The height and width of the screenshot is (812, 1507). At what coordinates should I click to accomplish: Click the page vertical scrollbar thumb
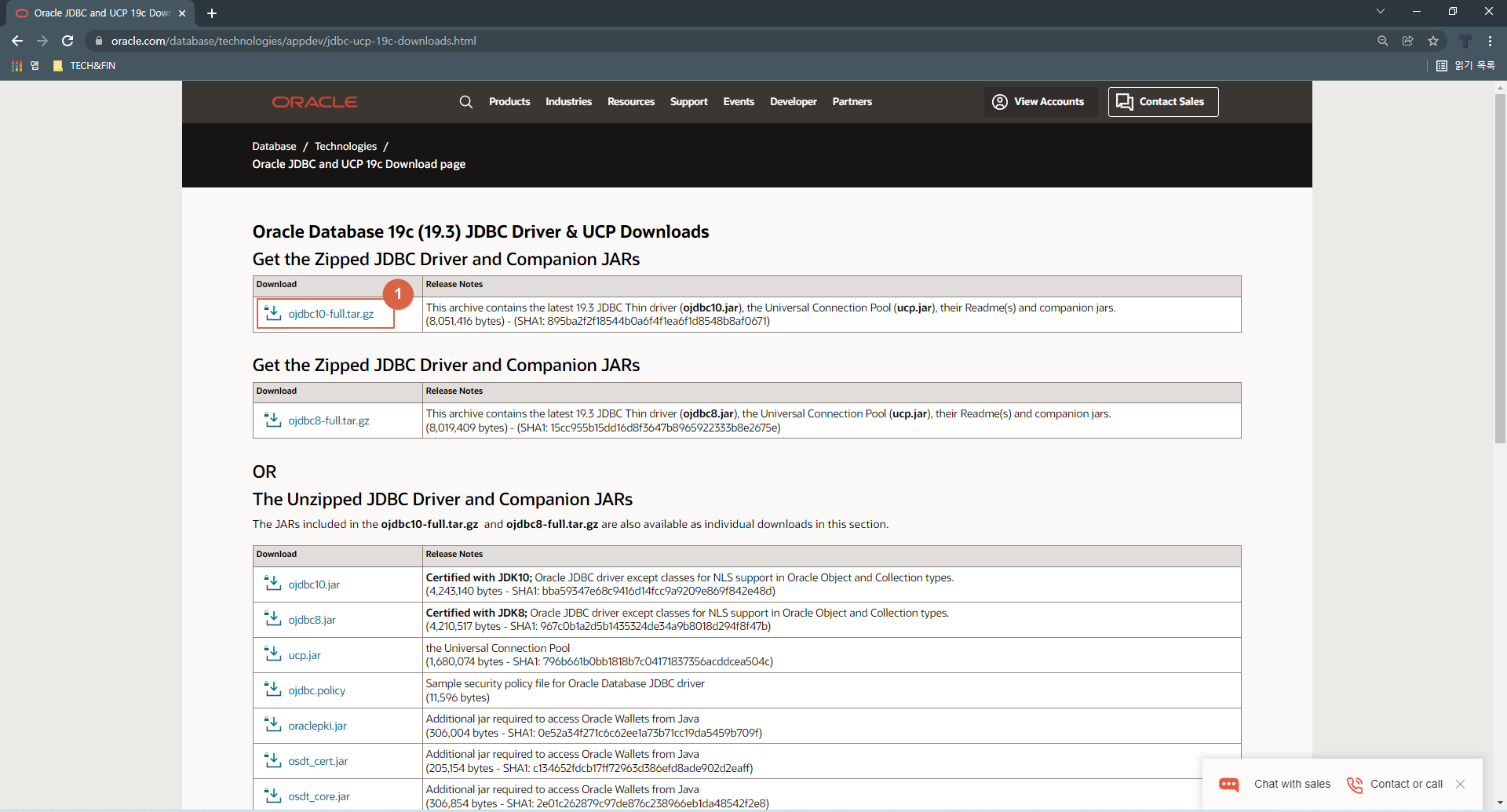click(1500, 269)
